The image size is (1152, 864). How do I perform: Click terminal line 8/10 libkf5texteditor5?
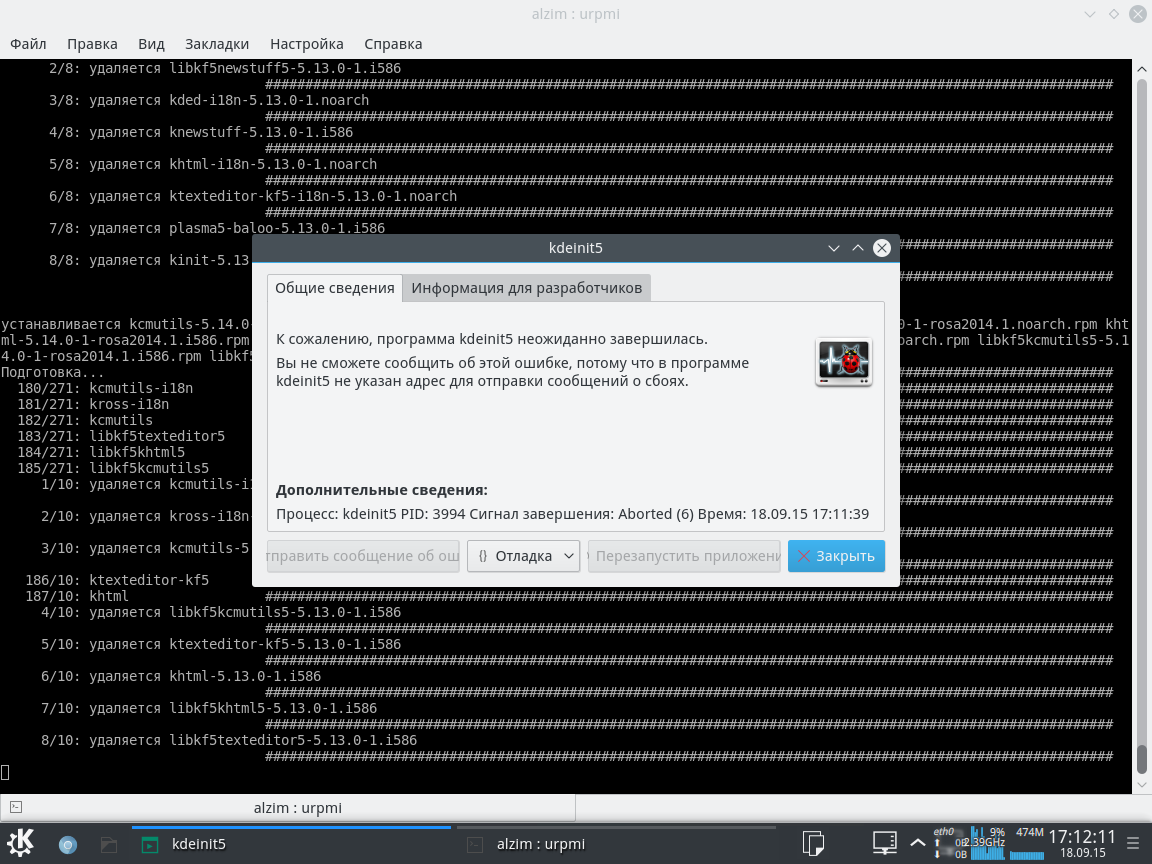coord(228,741)
